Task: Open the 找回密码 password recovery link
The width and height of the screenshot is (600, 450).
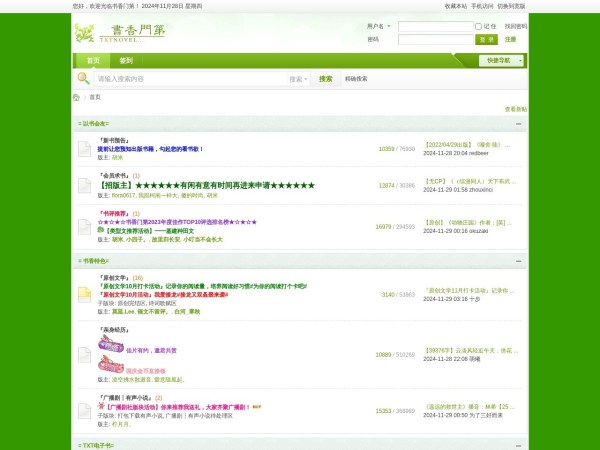Action: (515, 26)
